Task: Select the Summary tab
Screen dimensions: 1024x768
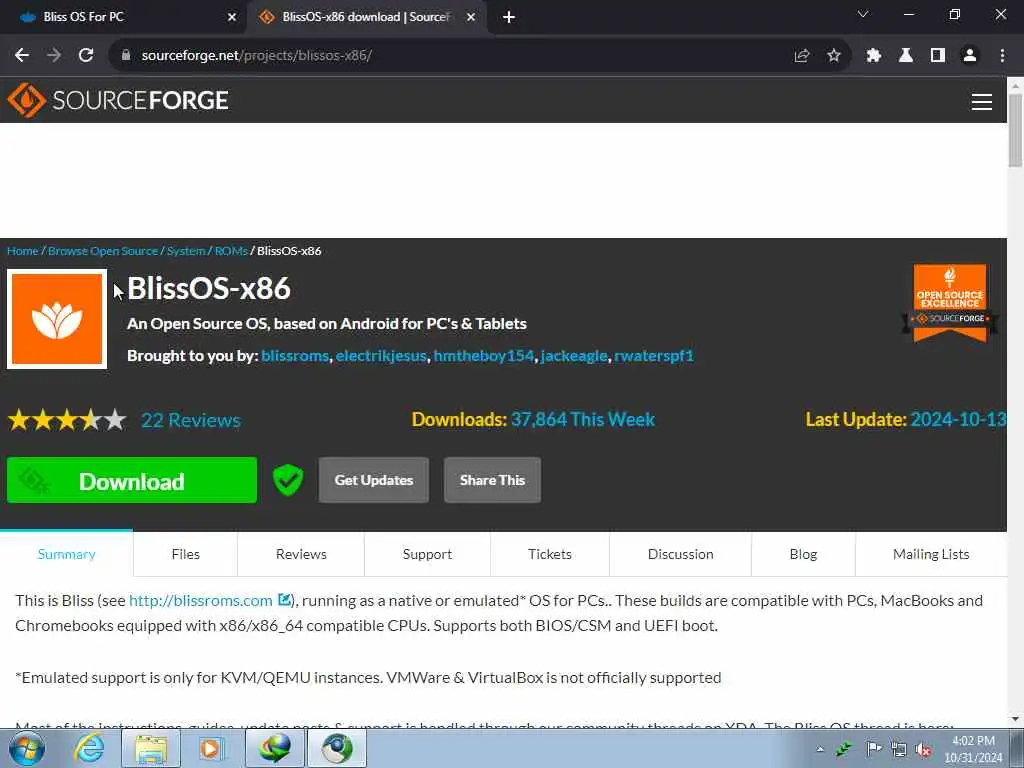Action: (67, 554)
